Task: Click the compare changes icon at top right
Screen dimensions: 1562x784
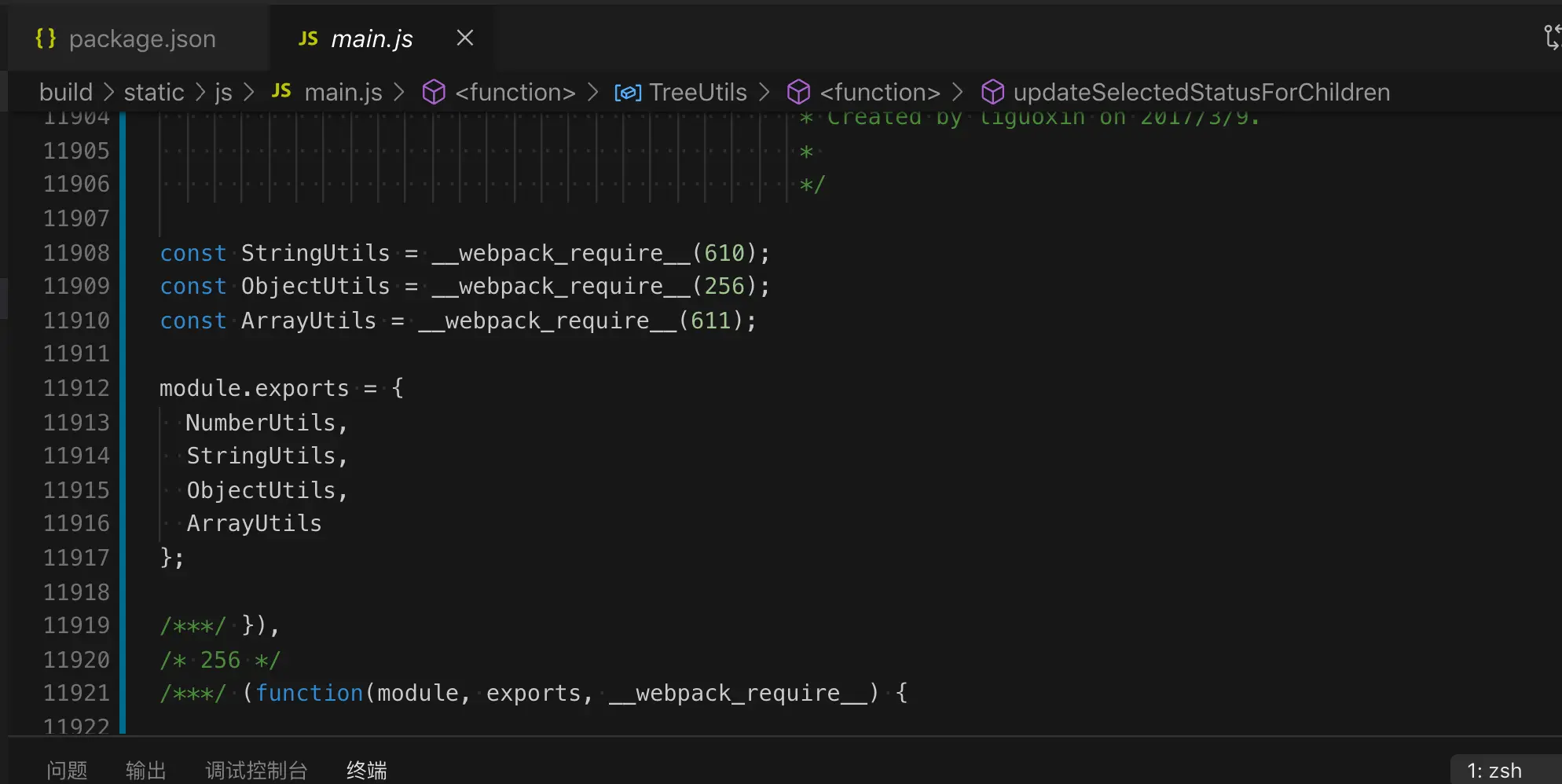Action: click(x=1552, y=37)
